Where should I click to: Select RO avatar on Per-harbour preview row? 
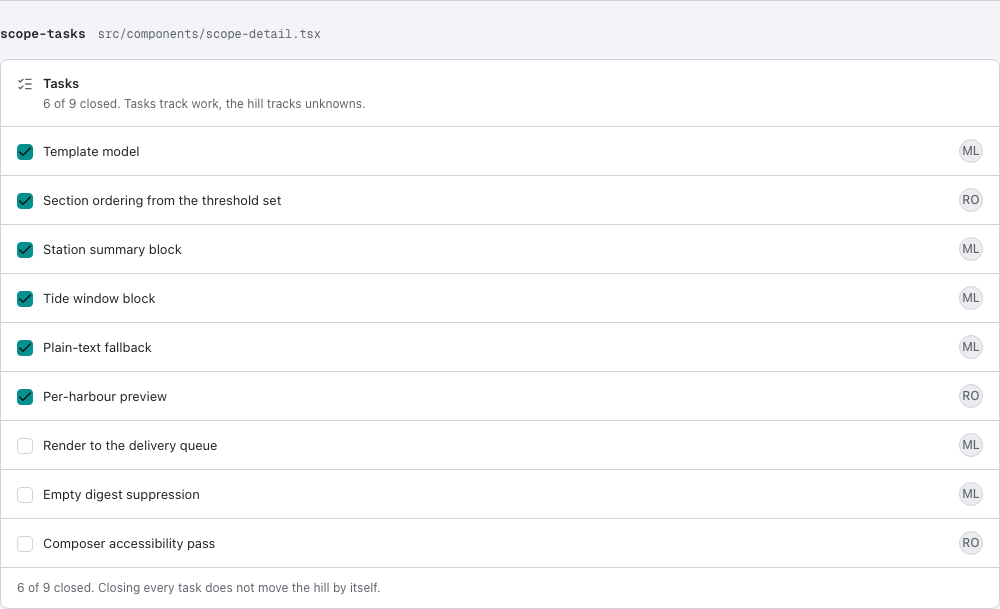pyautogui.click(x=971, y=397)
